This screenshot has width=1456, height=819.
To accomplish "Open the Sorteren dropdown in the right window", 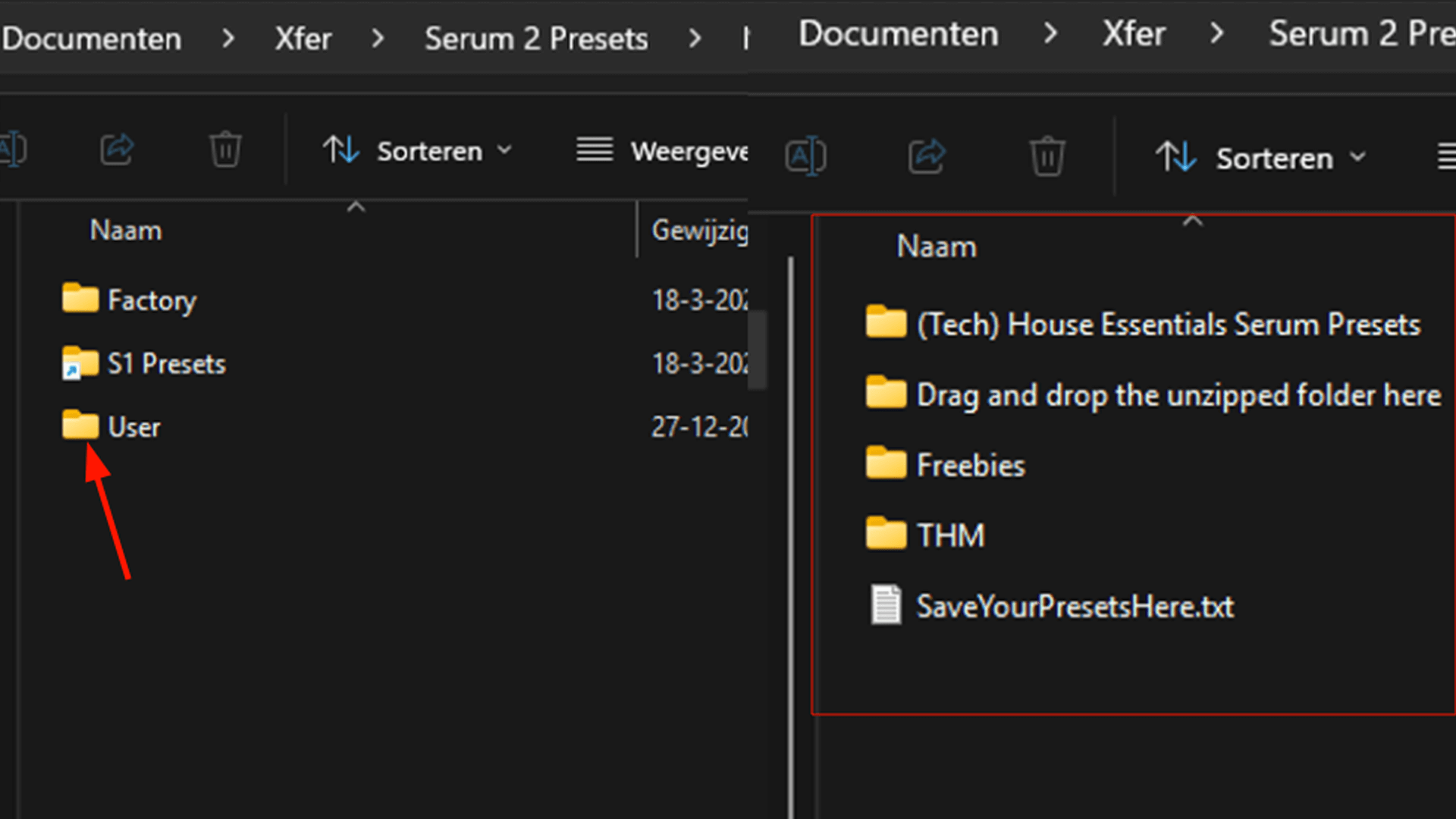I will 1274,158.
